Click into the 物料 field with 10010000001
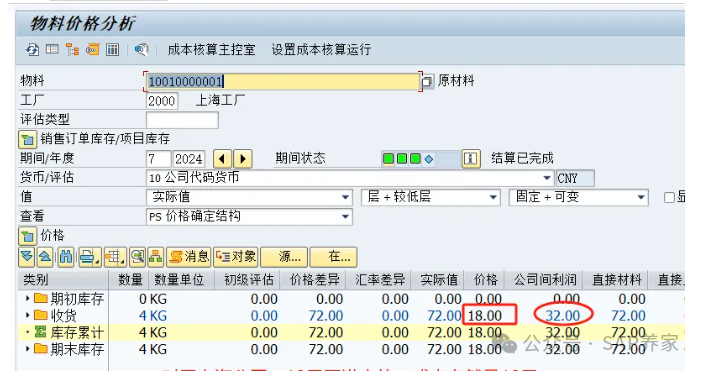The height and width of the screenshot is (371, 701). pyautogui.click(x=283, y=82)
